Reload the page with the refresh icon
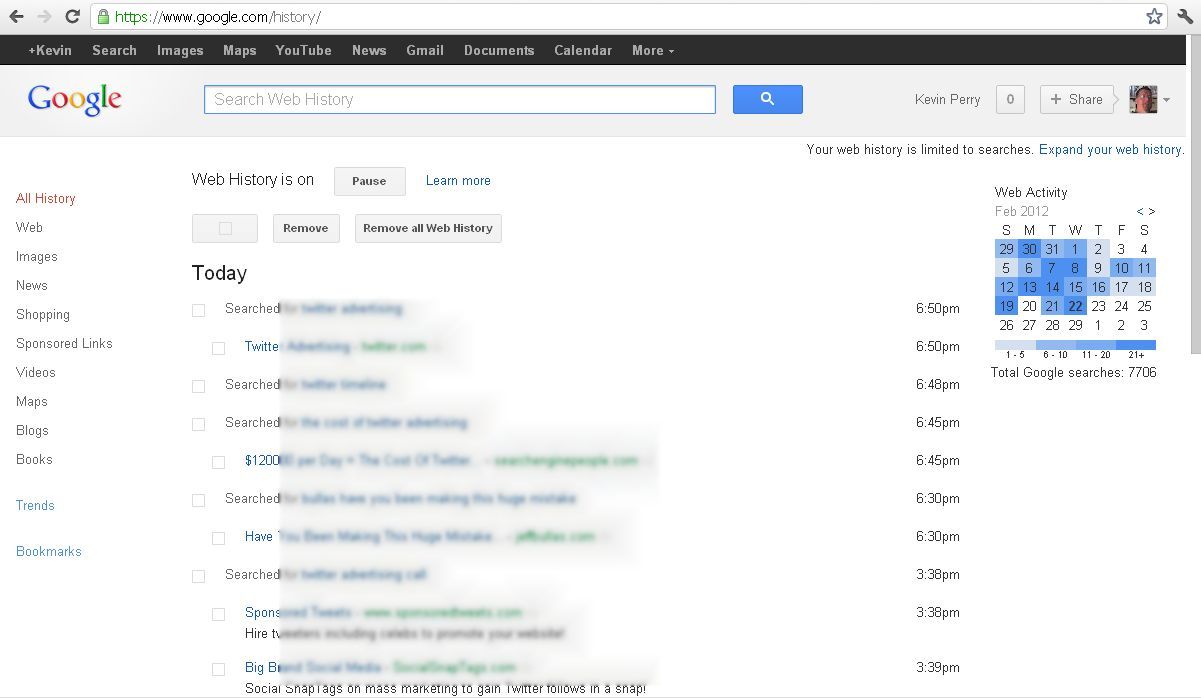The image size is (1201, 698). (x=72, y=17)
